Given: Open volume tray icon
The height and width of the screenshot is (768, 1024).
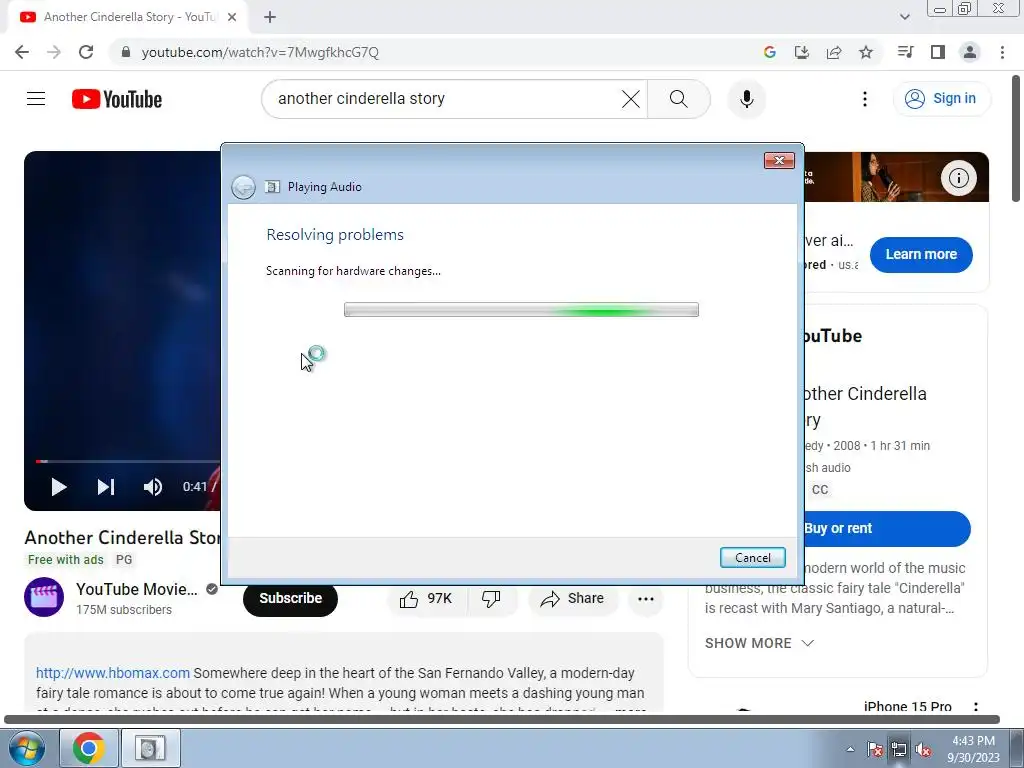Looking at the screenshot, I should pos(923,750).
